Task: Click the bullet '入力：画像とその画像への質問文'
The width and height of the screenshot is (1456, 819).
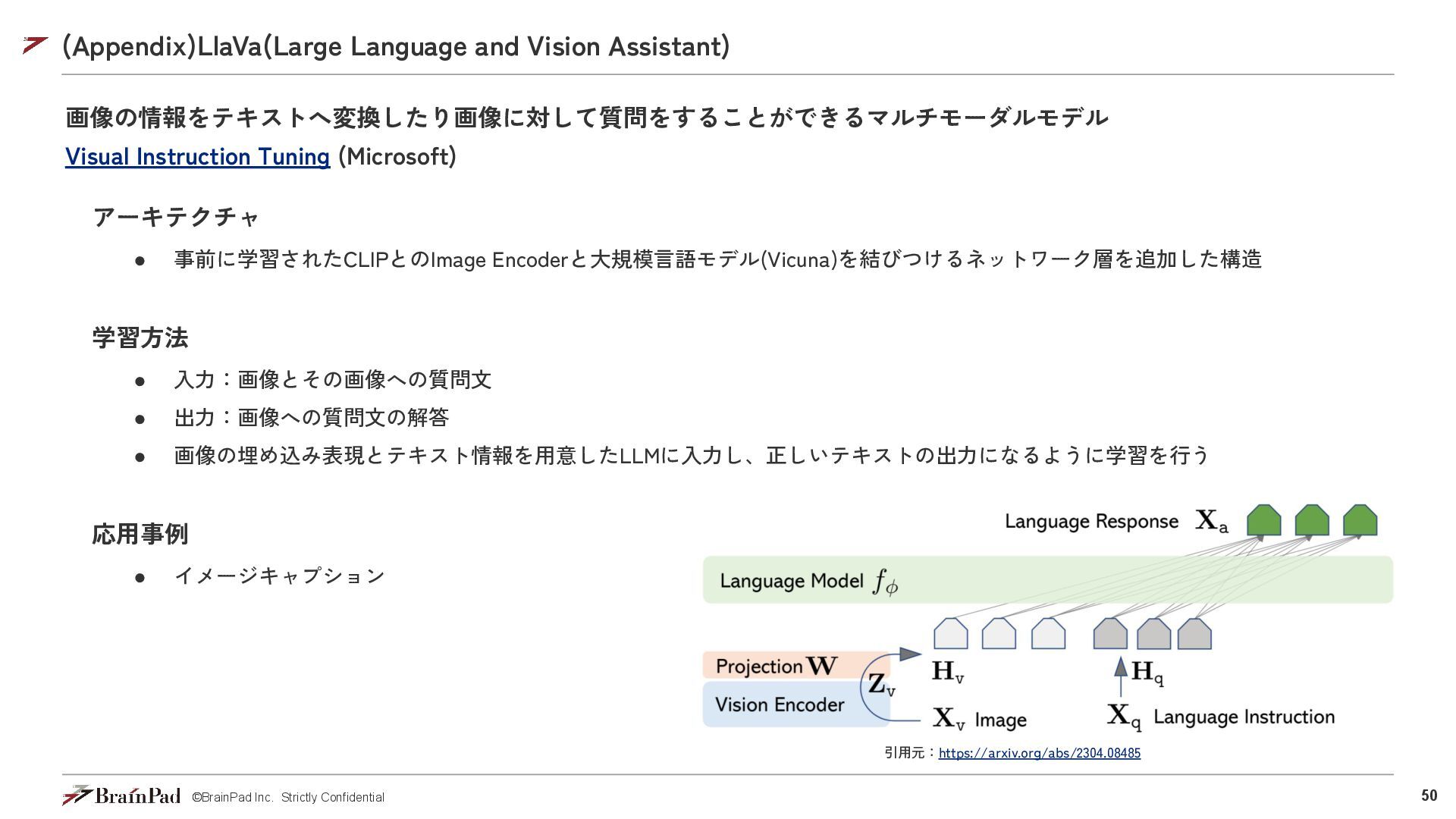Action: pos(333,379)
